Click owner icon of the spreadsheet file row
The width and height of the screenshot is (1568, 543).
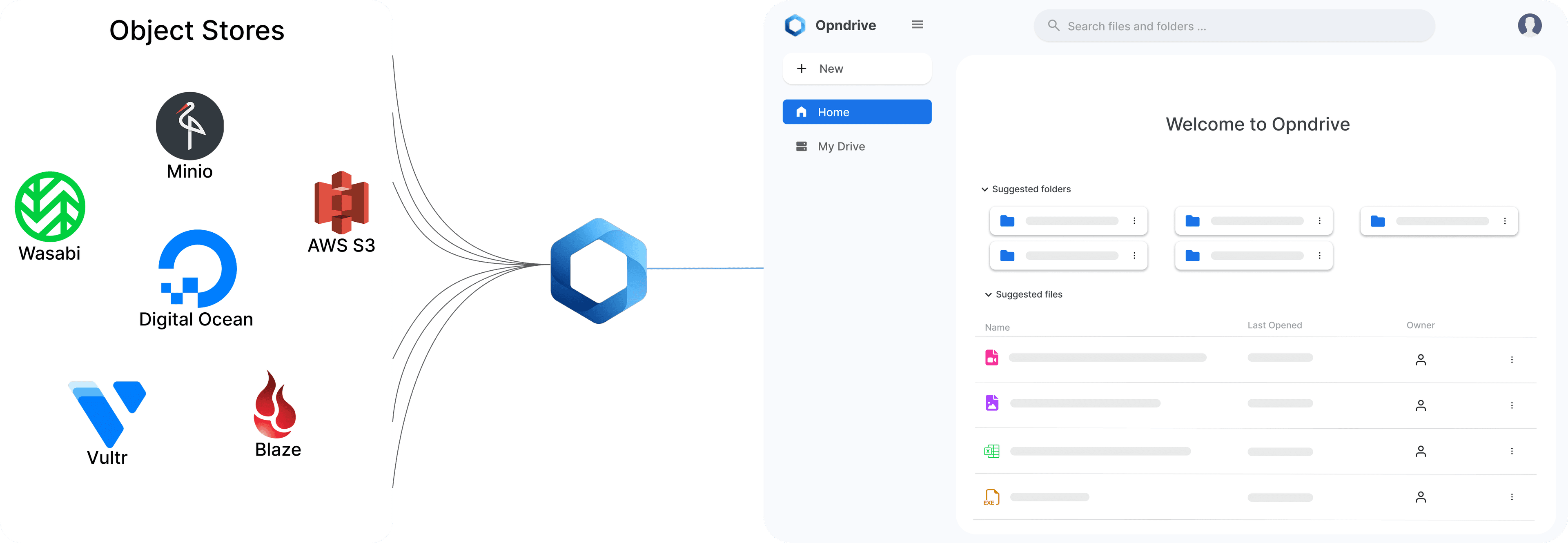coord(1421,451)
